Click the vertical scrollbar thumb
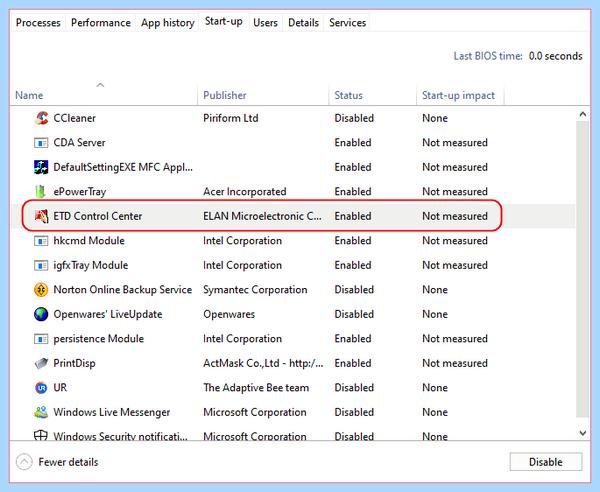Screen dimensions: 600x492 [582, 269]
